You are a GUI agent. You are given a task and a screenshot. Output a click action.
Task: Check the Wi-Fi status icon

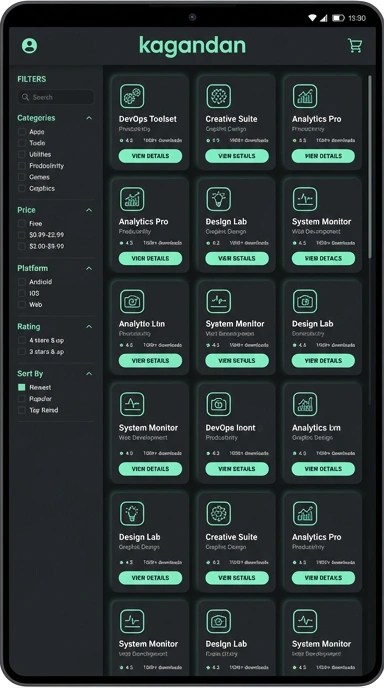tap(312, 18)
